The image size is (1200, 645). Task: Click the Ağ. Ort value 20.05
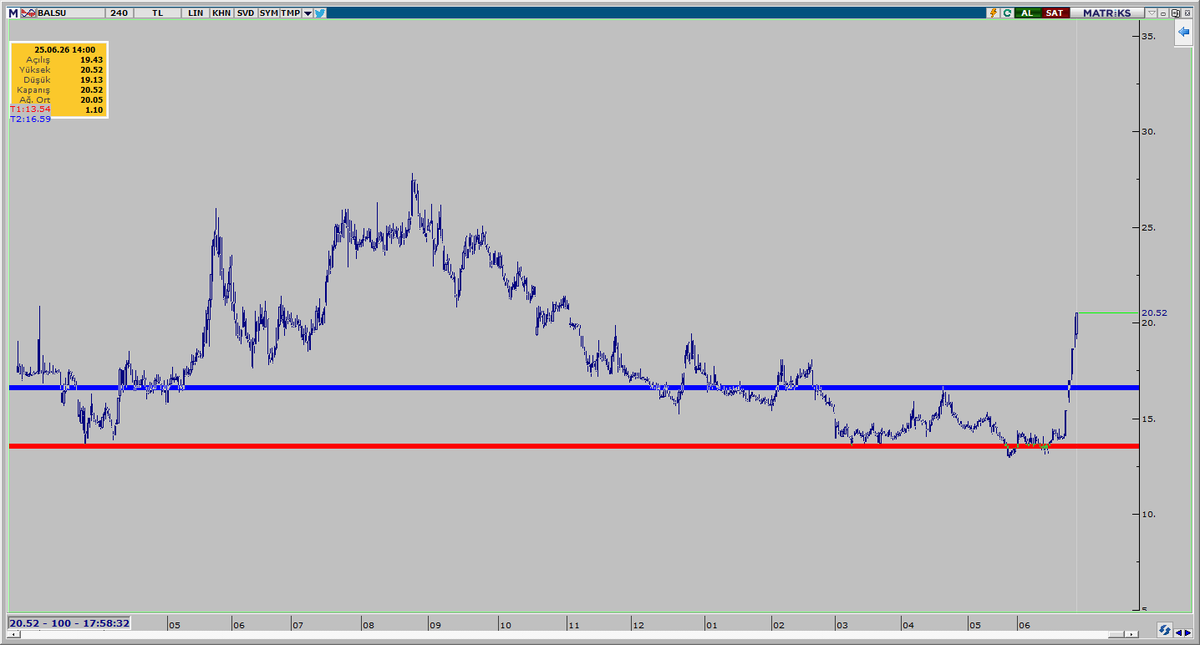coord(91,99)
